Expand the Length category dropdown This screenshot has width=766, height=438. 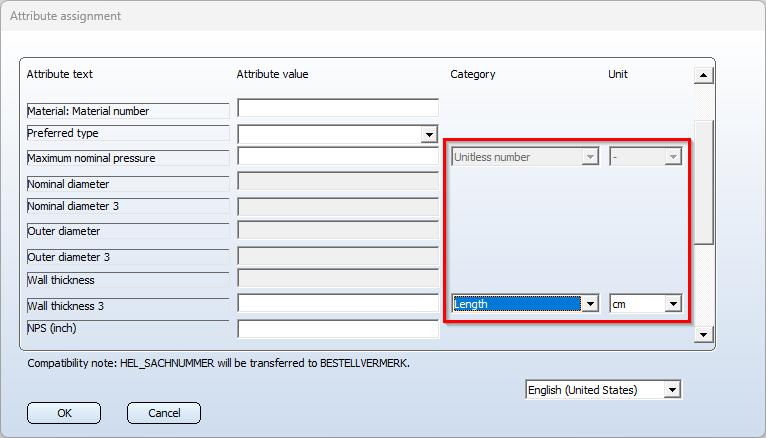590,304
